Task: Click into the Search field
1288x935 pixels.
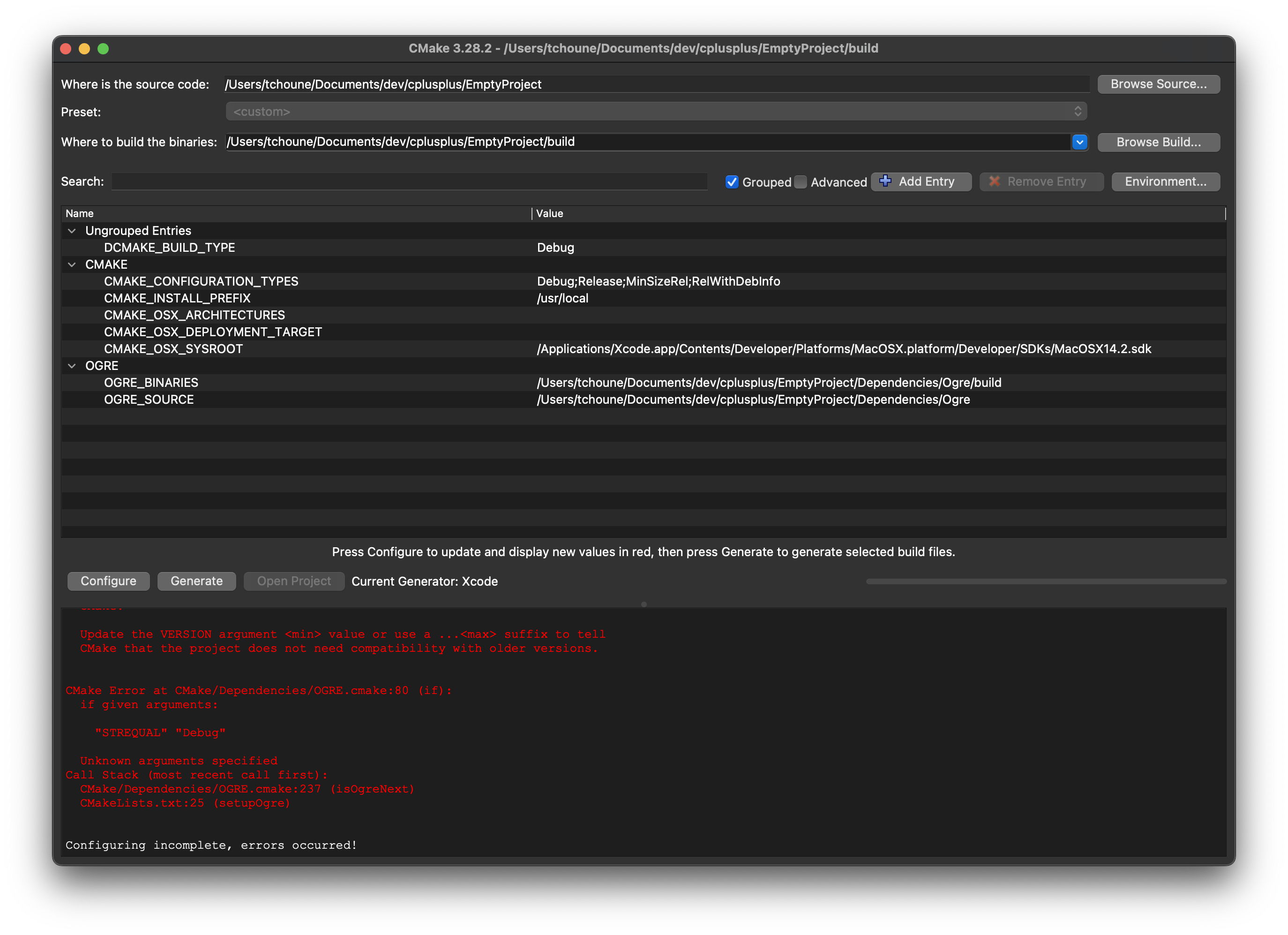Action: [409, 182]
